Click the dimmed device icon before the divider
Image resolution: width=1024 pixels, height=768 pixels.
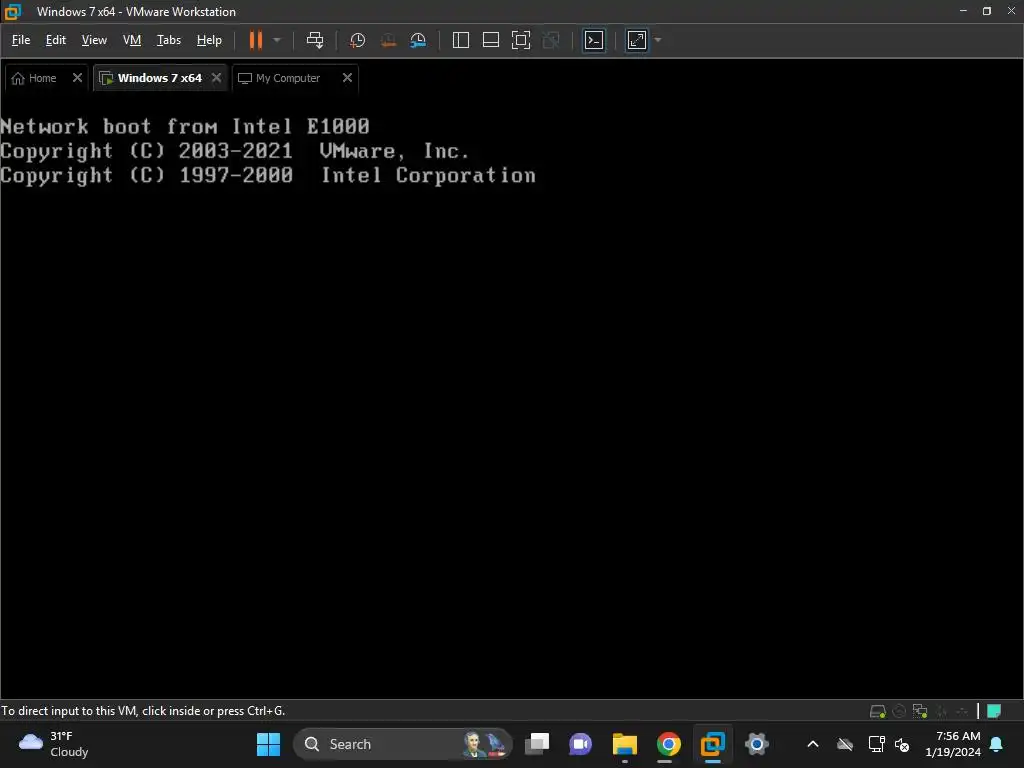(962, 711)
